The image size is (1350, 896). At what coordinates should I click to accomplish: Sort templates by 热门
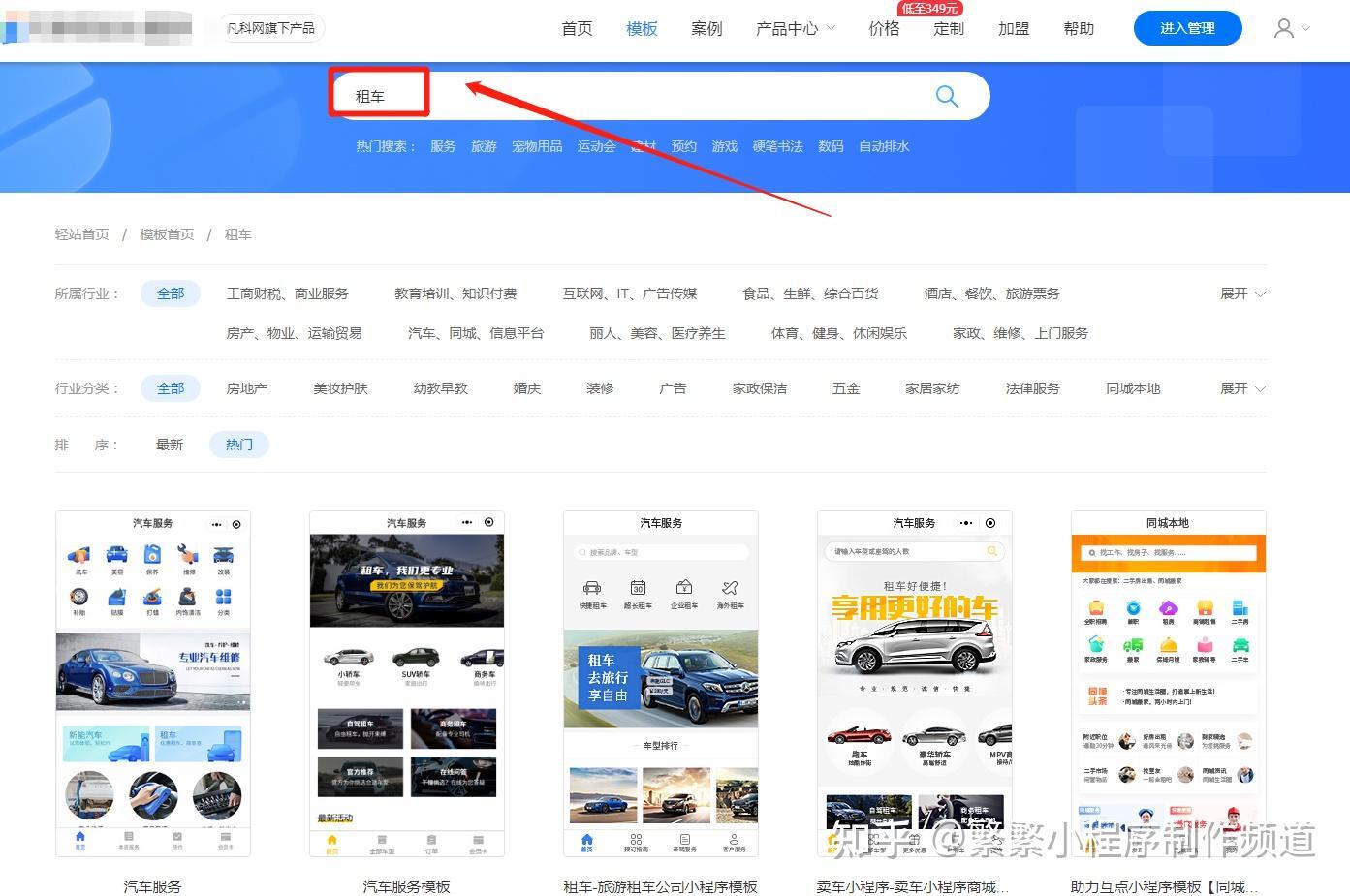coord(239,445)
